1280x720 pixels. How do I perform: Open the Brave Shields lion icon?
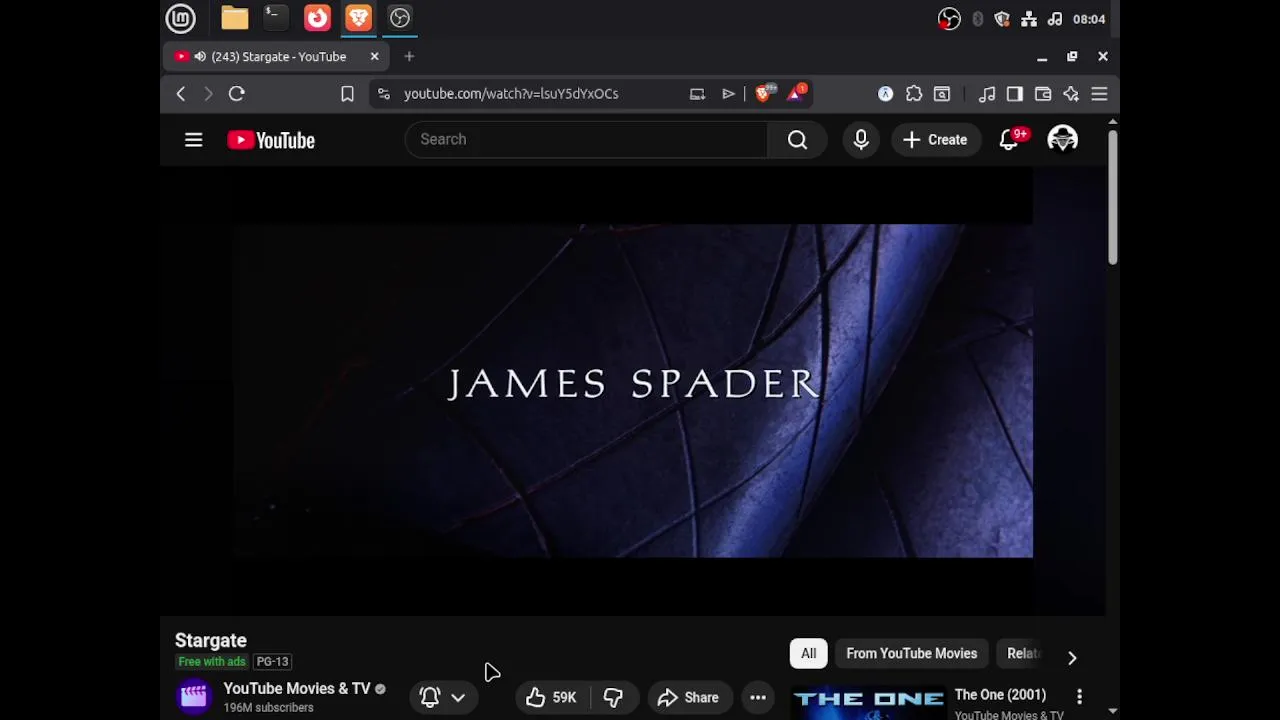(764, 94)
